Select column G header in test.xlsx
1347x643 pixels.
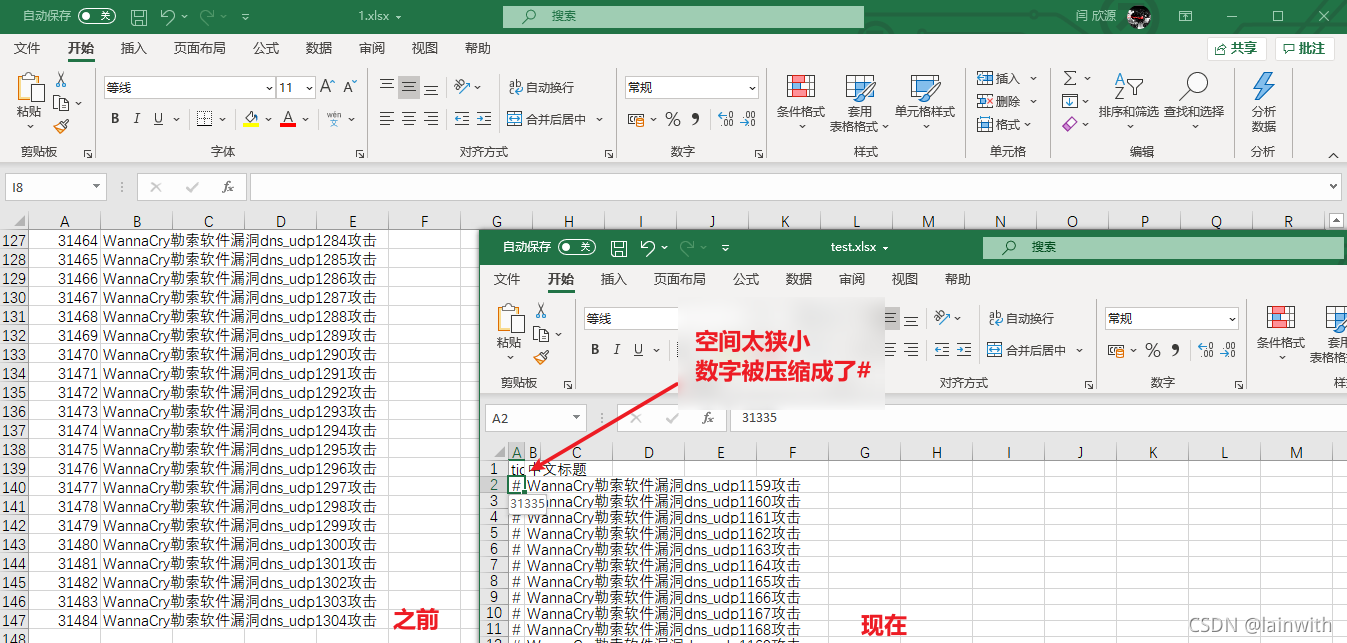[865, 453]
